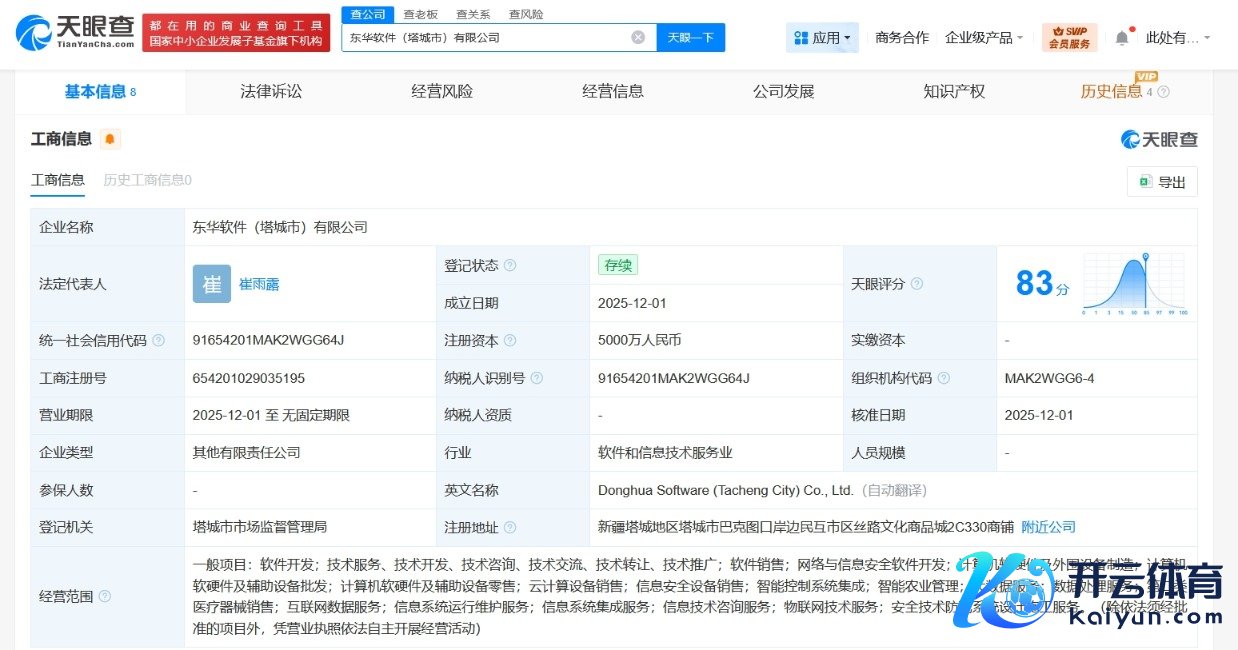Open the user account dropdown
Viewport: 1238px width, 650px height.
1177,38
